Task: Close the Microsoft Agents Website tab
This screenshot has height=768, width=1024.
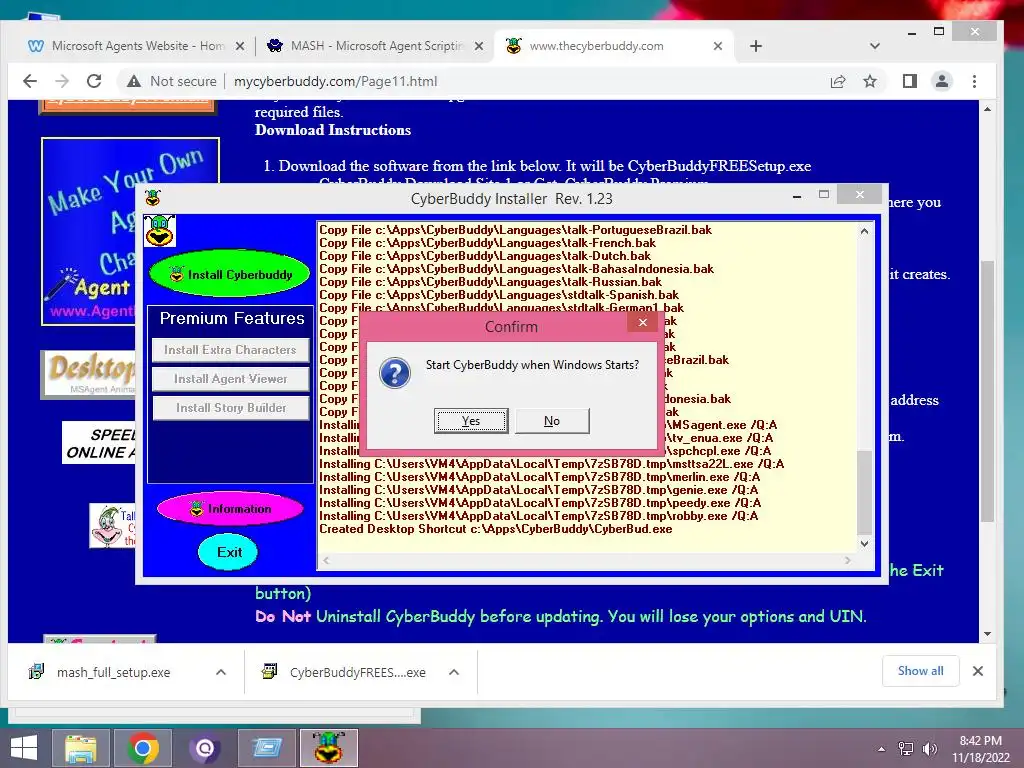Action: 240,46
